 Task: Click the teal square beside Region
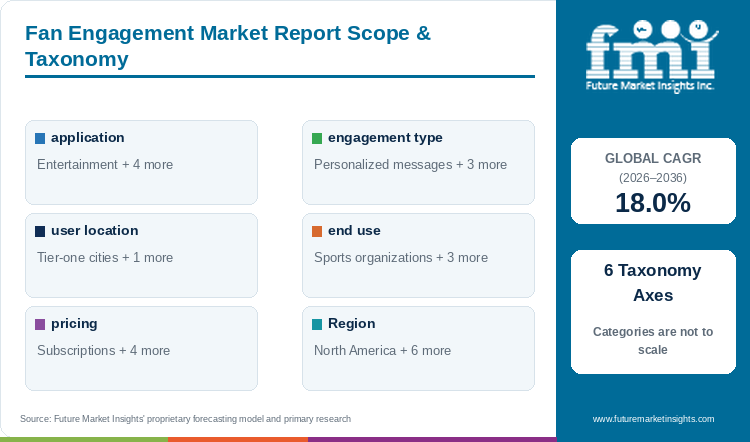(317, 324)
